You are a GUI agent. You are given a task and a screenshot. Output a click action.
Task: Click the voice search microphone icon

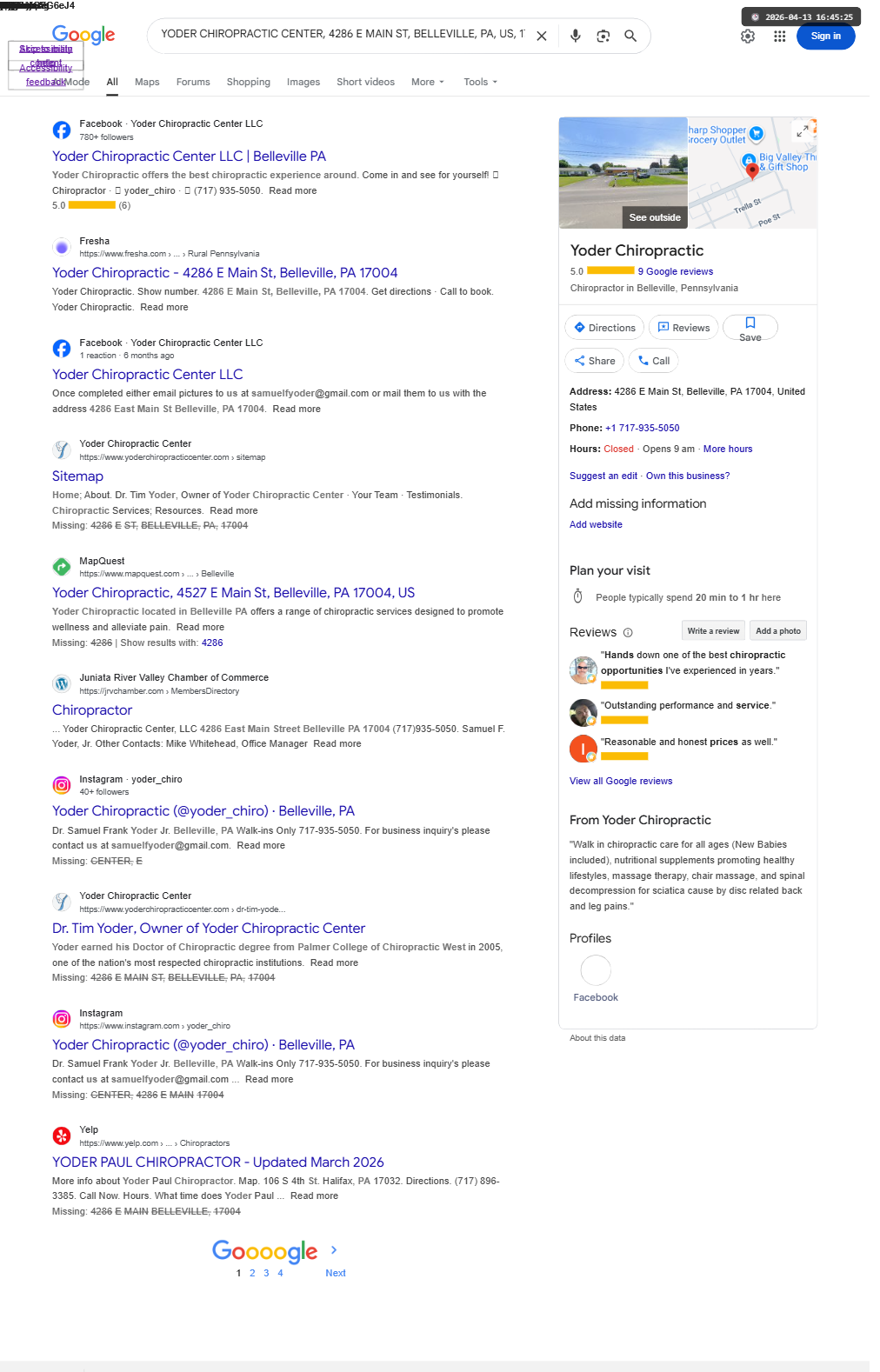click(575, 36)
